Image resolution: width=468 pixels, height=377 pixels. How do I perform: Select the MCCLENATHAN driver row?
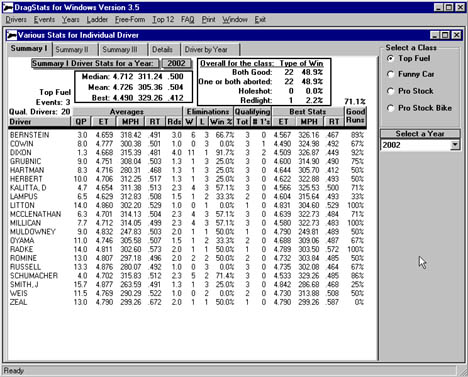187,214
